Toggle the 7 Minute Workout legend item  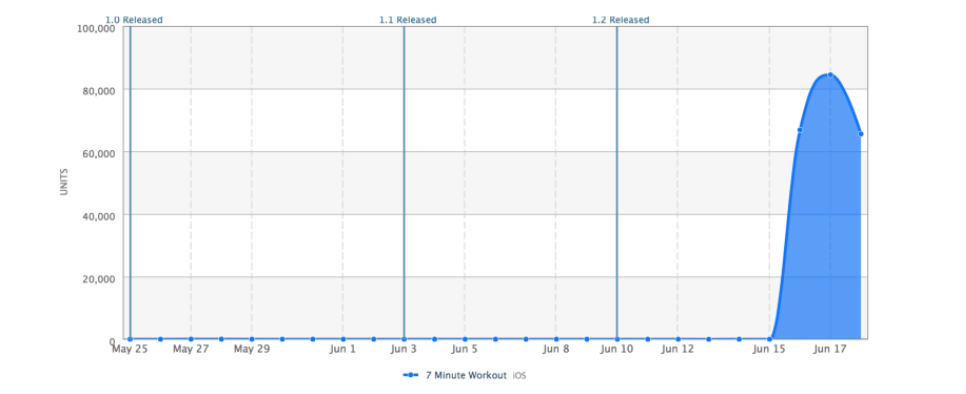point(466,375)
